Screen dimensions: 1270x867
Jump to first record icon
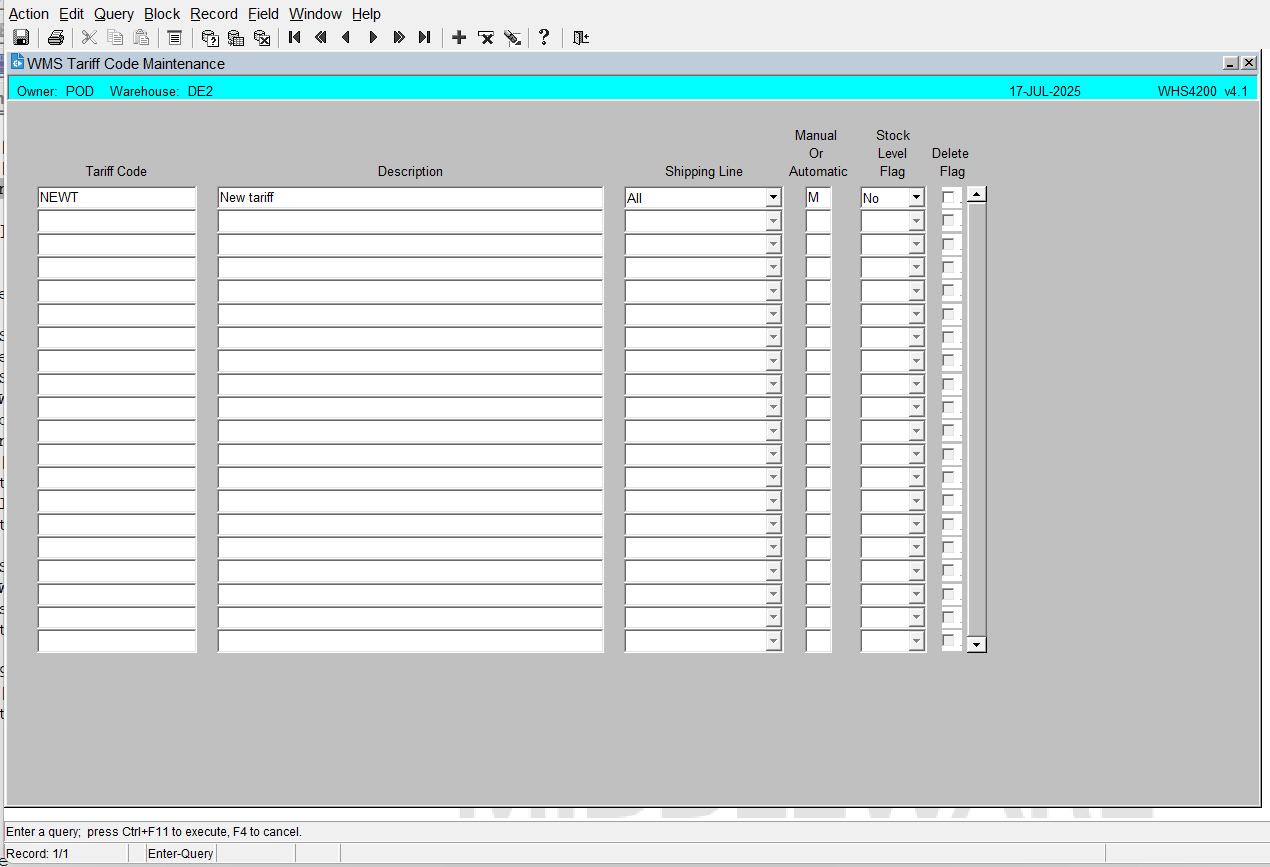click(295, 38)
